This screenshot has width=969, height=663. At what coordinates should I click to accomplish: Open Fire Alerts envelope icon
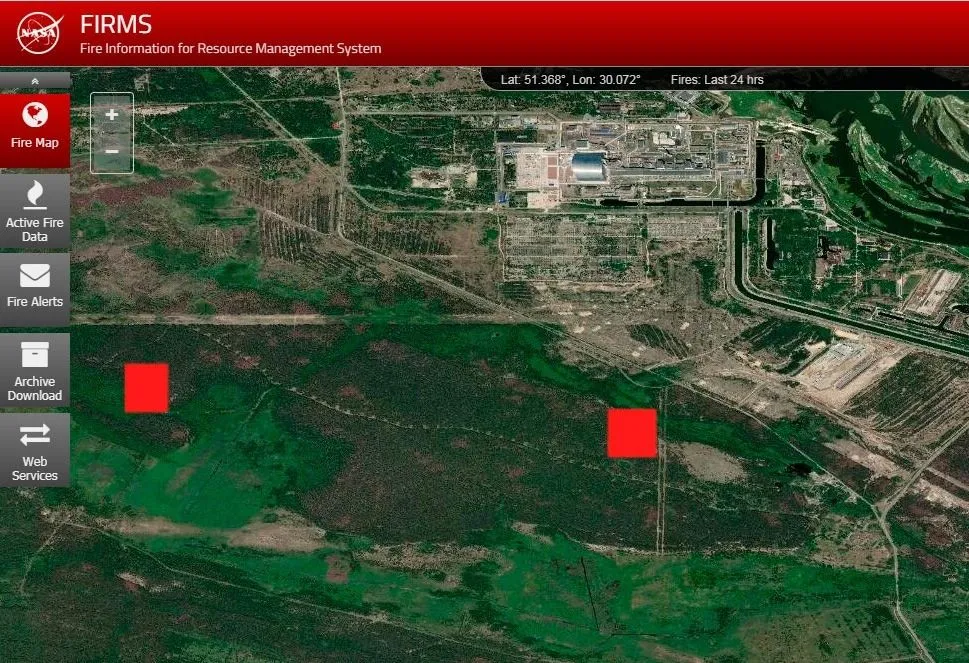pyautogui.click(x=35, y=274)
